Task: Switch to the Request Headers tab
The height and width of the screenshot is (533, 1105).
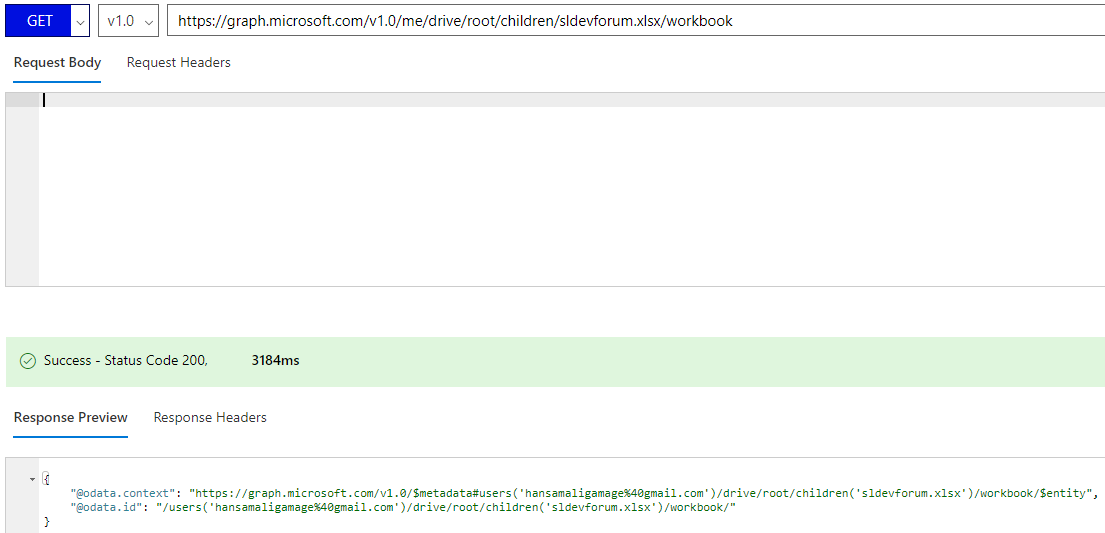Action: point(178,63)
